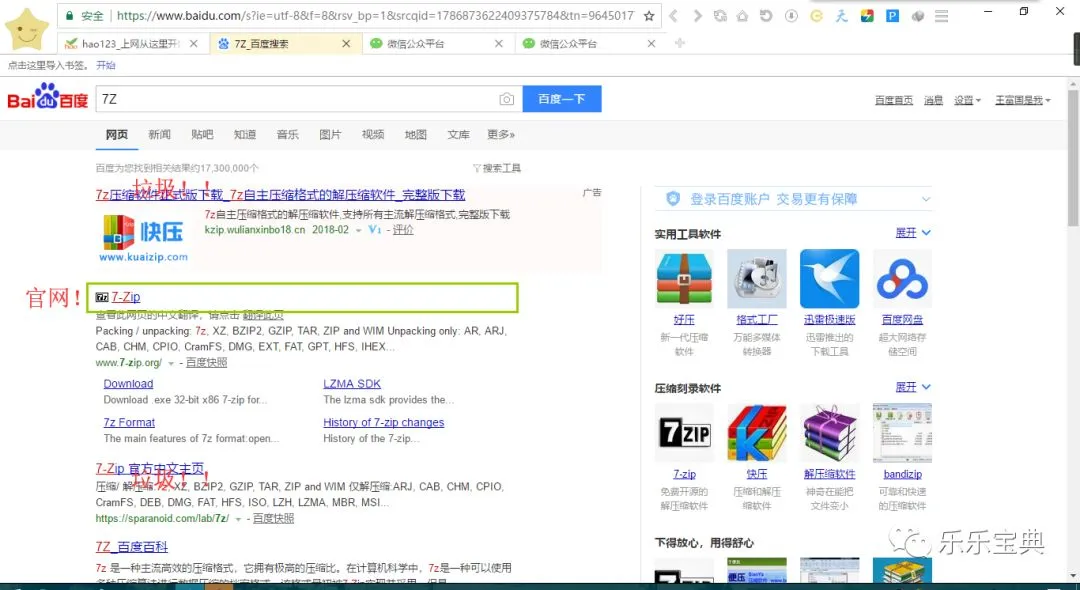Expand the 实用工具软件 展开 section

913,233
